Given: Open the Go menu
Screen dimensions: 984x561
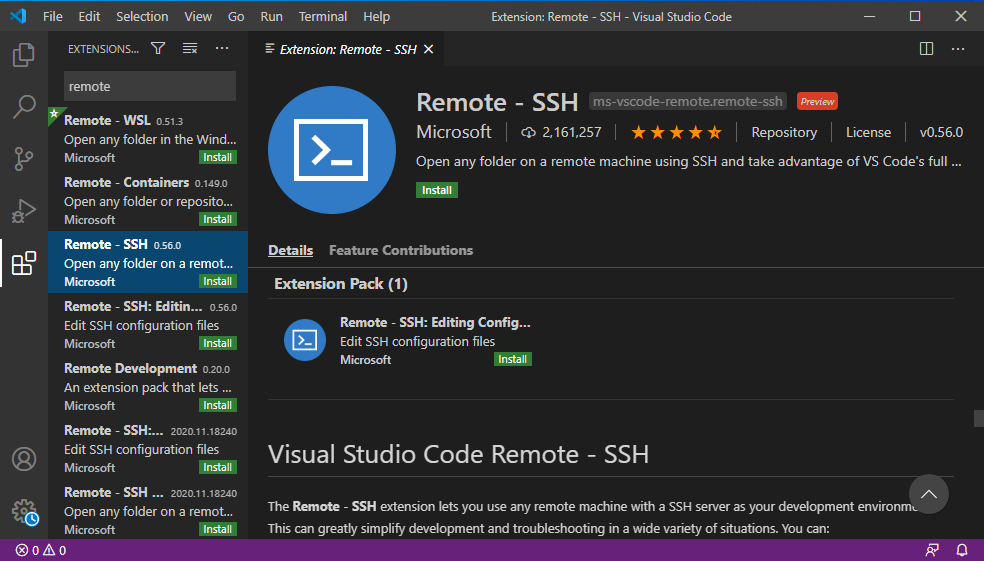Looking at the screenshot, I should (x=236, y=16).
